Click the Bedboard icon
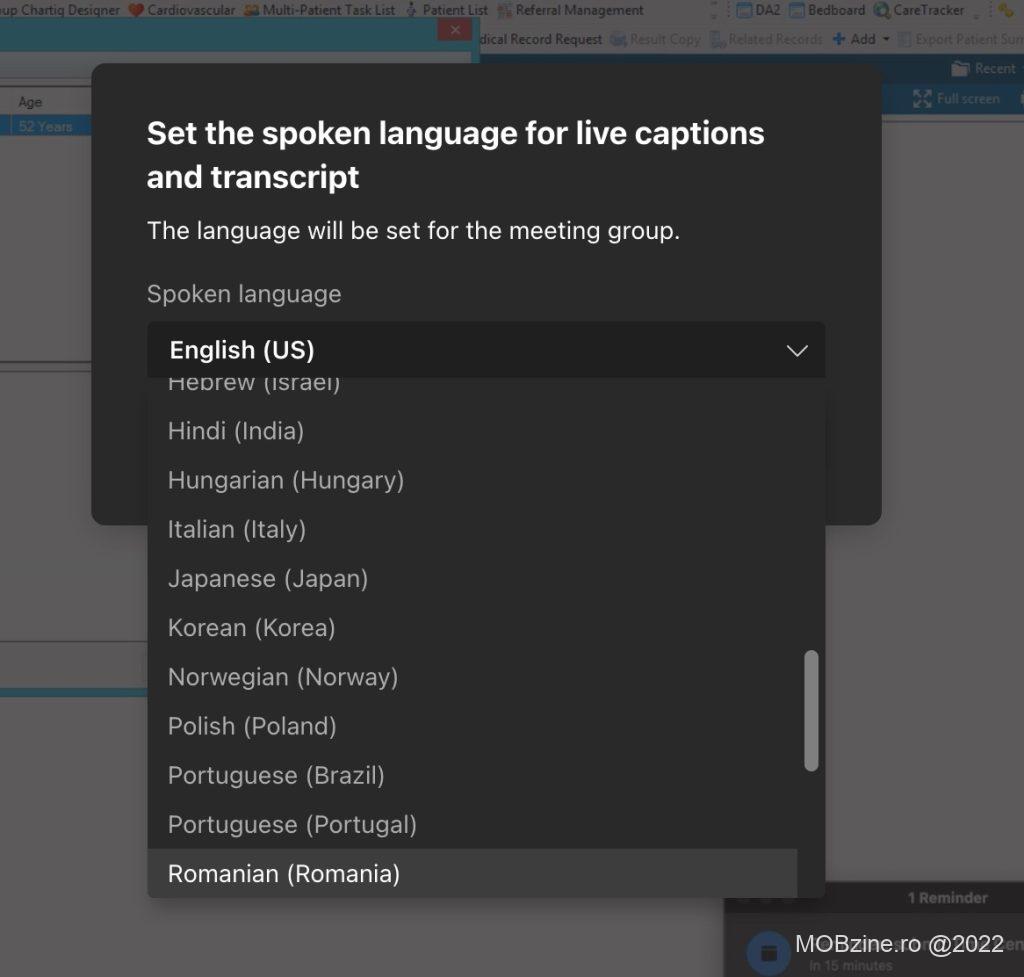The width and height of the screenshot is (1024, 977). click(x=797, y=10)
